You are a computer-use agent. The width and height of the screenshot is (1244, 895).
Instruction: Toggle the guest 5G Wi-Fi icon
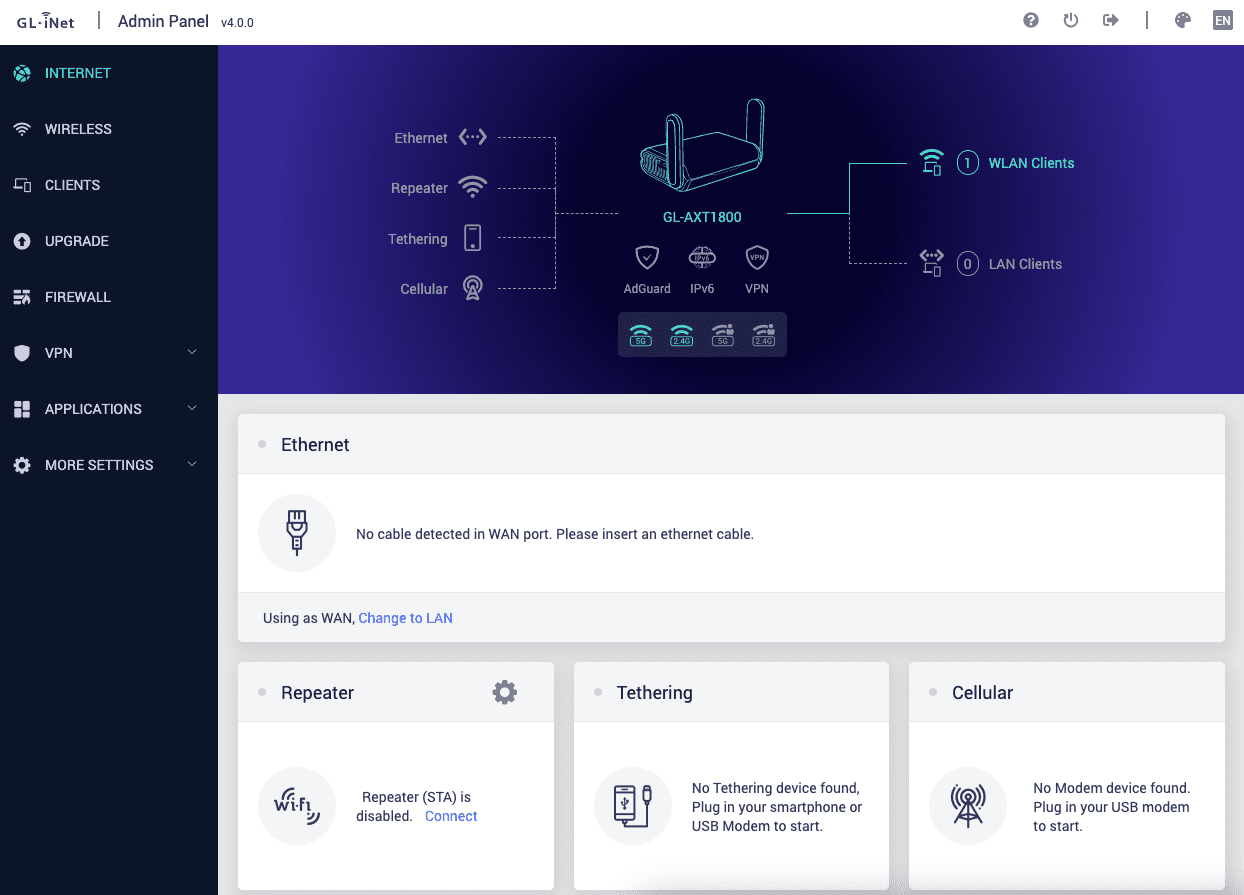point(723,335)
